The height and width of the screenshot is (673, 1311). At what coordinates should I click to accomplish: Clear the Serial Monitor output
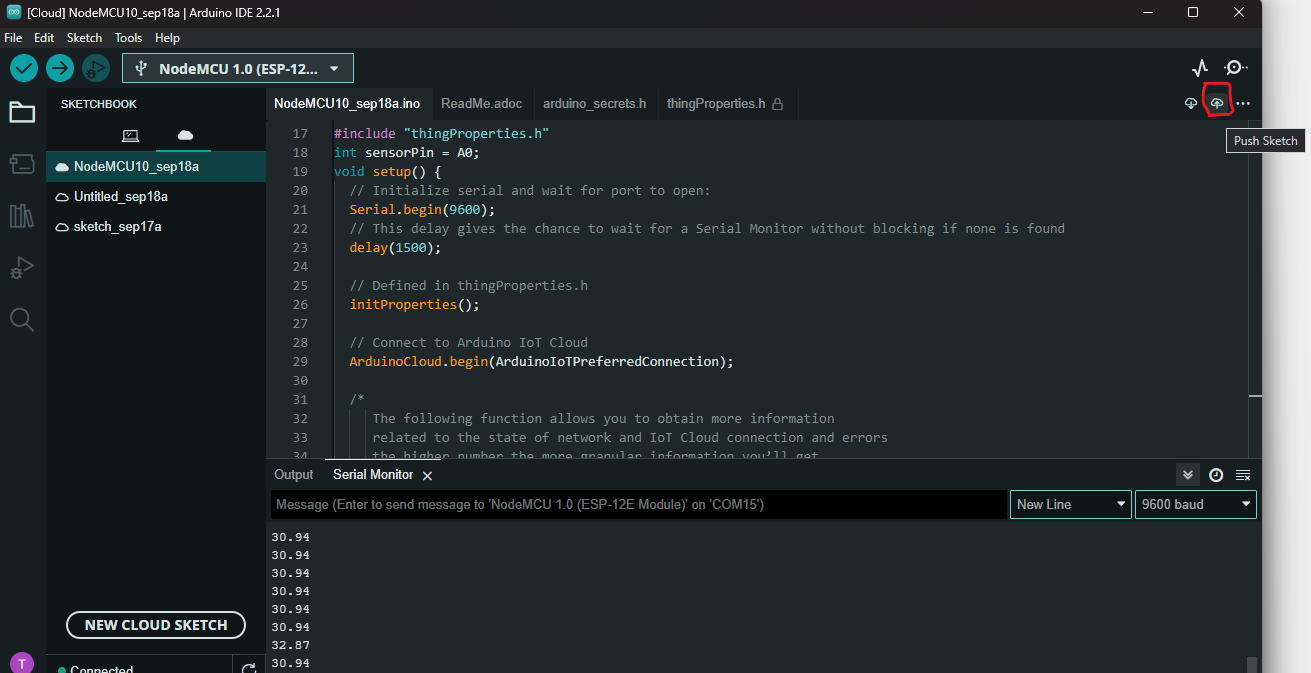coord(1243,475)
